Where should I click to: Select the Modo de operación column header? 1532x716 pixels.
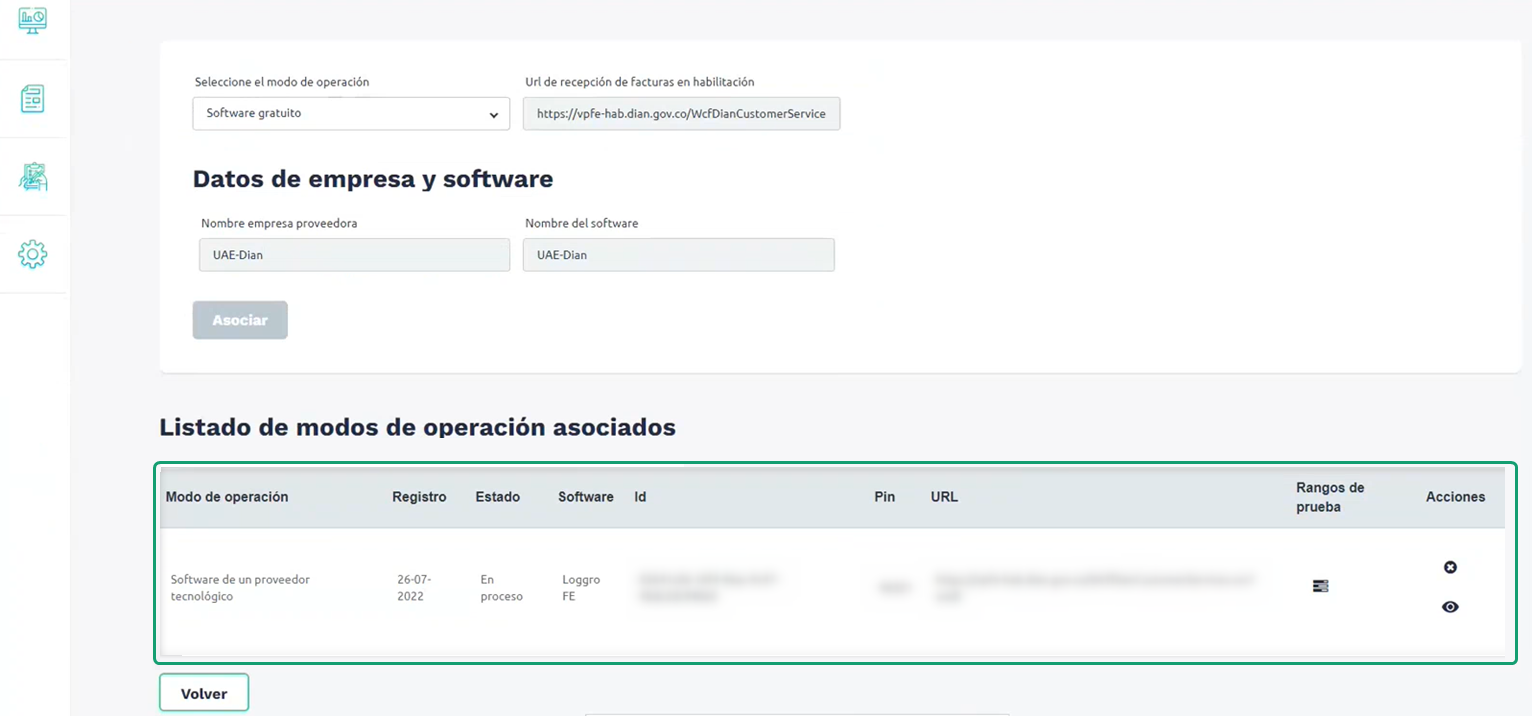click(227, 497)
